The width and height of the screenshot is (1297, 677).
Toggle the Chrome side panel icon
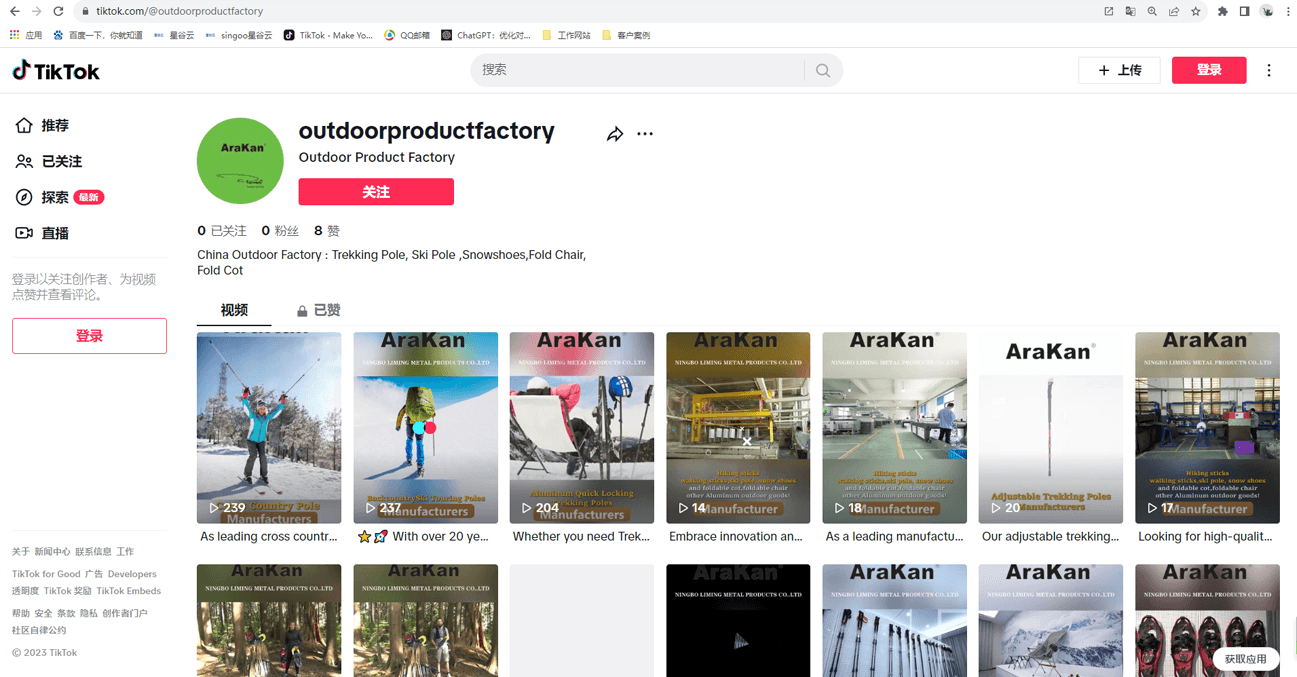(1245, 11)
